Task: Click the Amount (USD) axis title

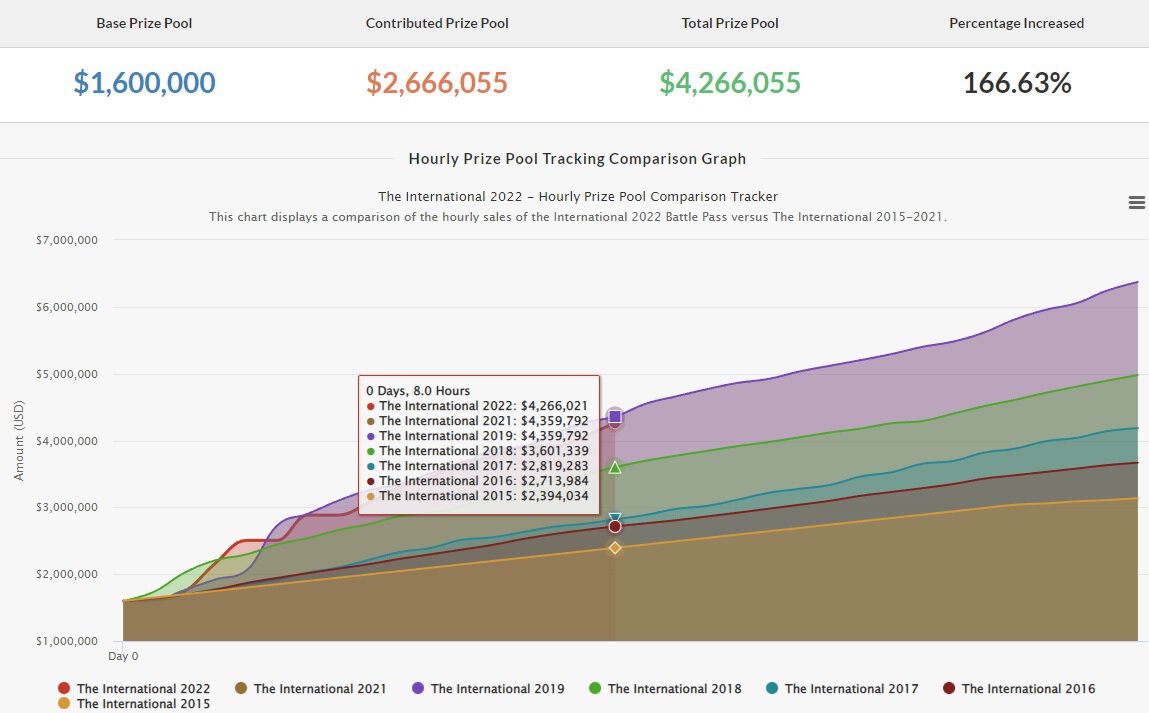Action: [x=19, y=440]
